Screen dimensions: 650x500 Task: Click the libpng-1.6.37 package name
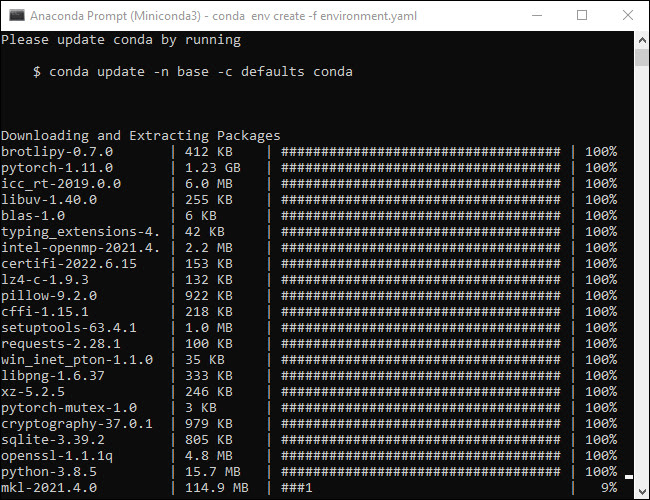pos(53,376)
